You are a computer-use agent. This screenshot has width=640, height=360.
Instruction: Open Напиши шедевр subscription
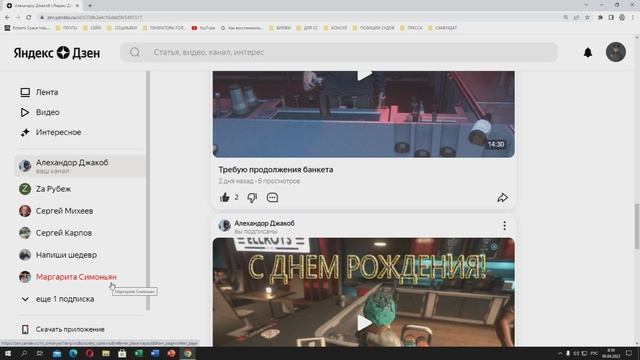[x=58, y=255]
